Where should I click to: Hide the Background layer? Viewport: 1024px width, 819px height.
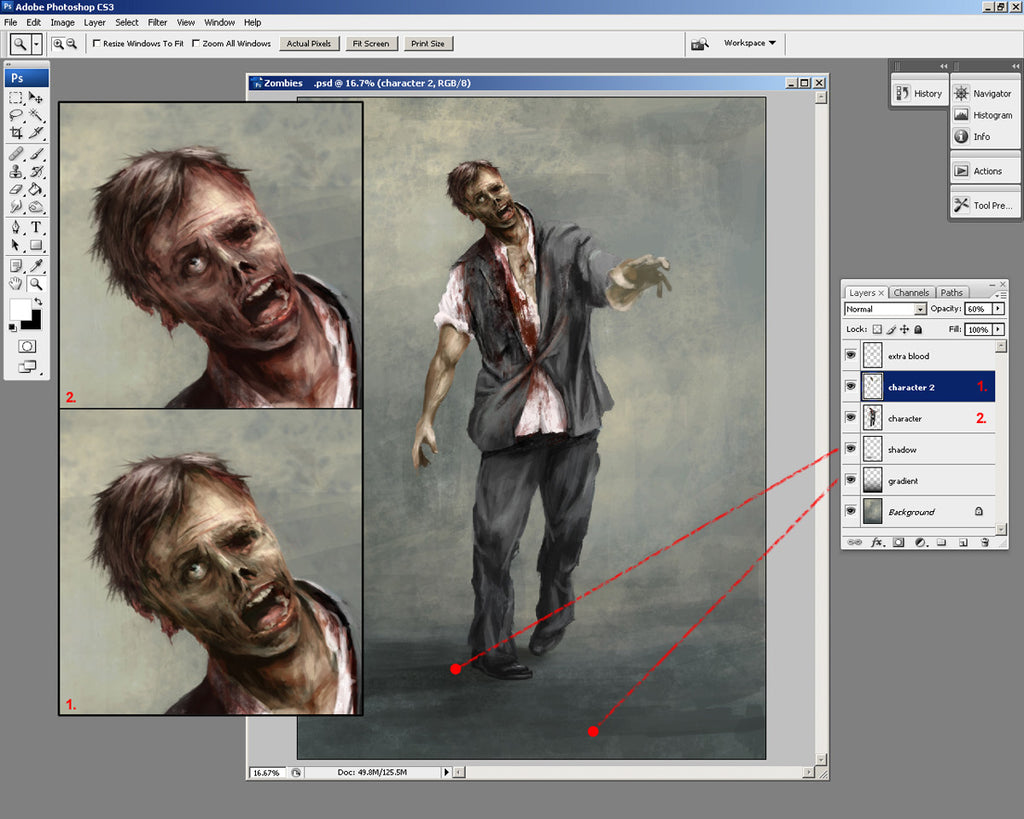point(851,511)
